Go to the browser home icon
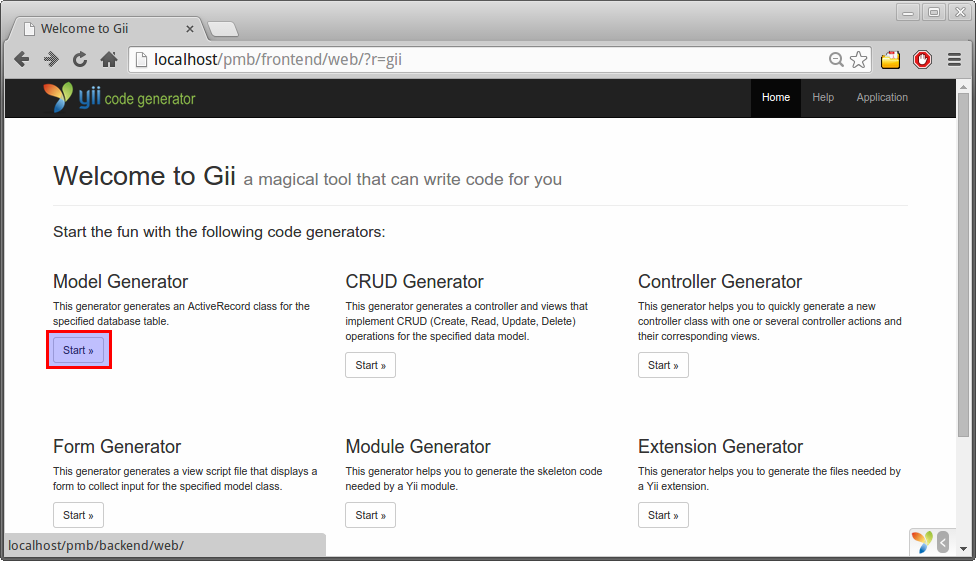976x561 pixels. click(109, 60)
